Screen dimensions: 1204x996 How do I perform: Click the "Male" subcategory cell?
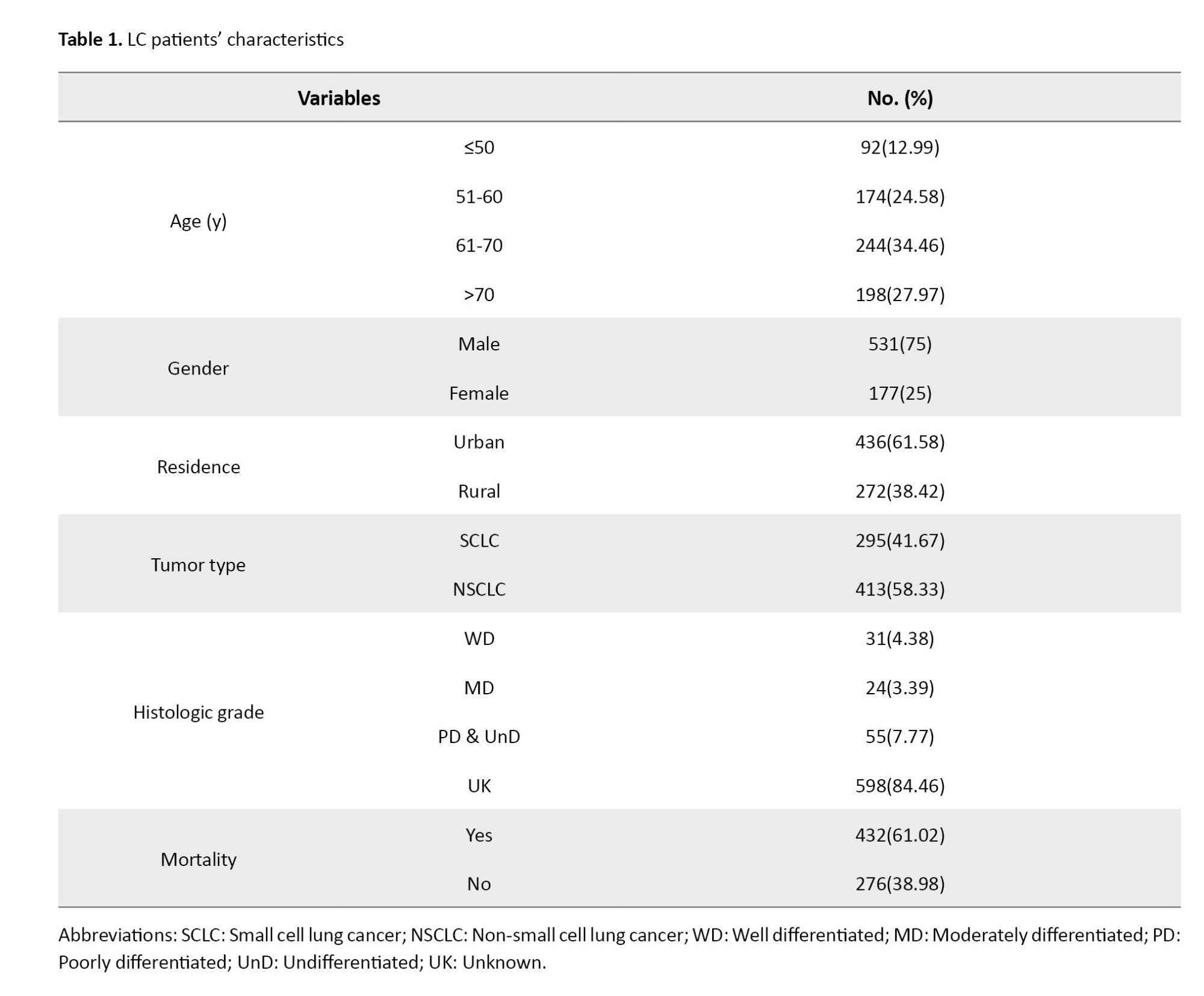coord(479,344)
